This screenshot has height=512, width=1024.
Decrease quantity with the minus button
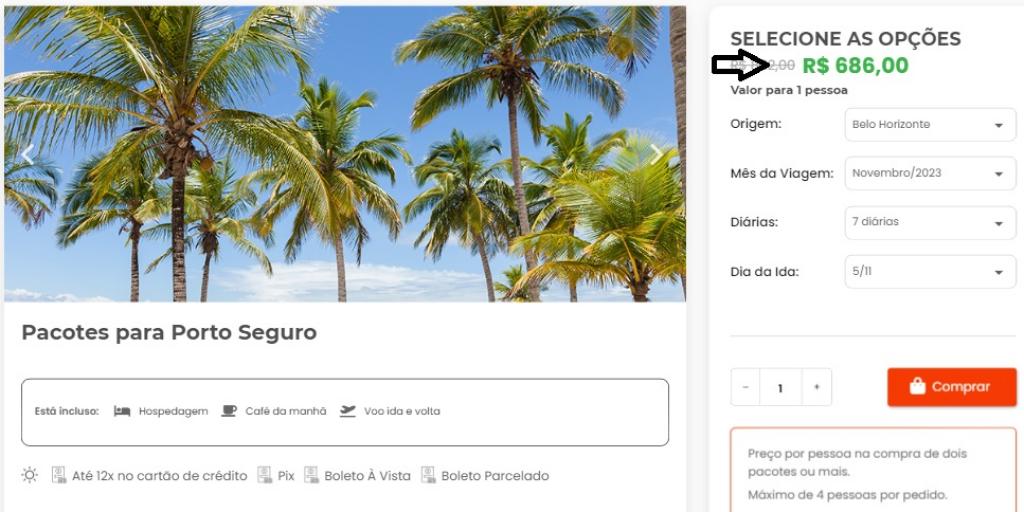(745, 387)
